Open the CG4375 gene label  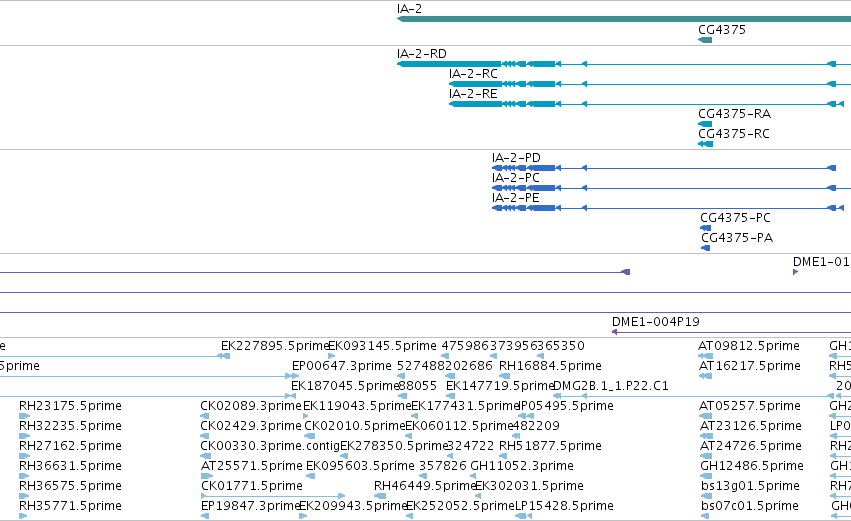(722, 30)
